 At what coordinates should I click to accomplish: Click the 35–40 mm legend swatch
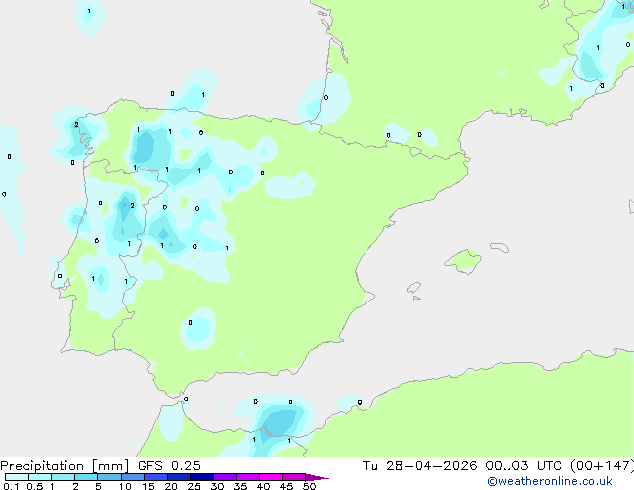coord(247,477)
